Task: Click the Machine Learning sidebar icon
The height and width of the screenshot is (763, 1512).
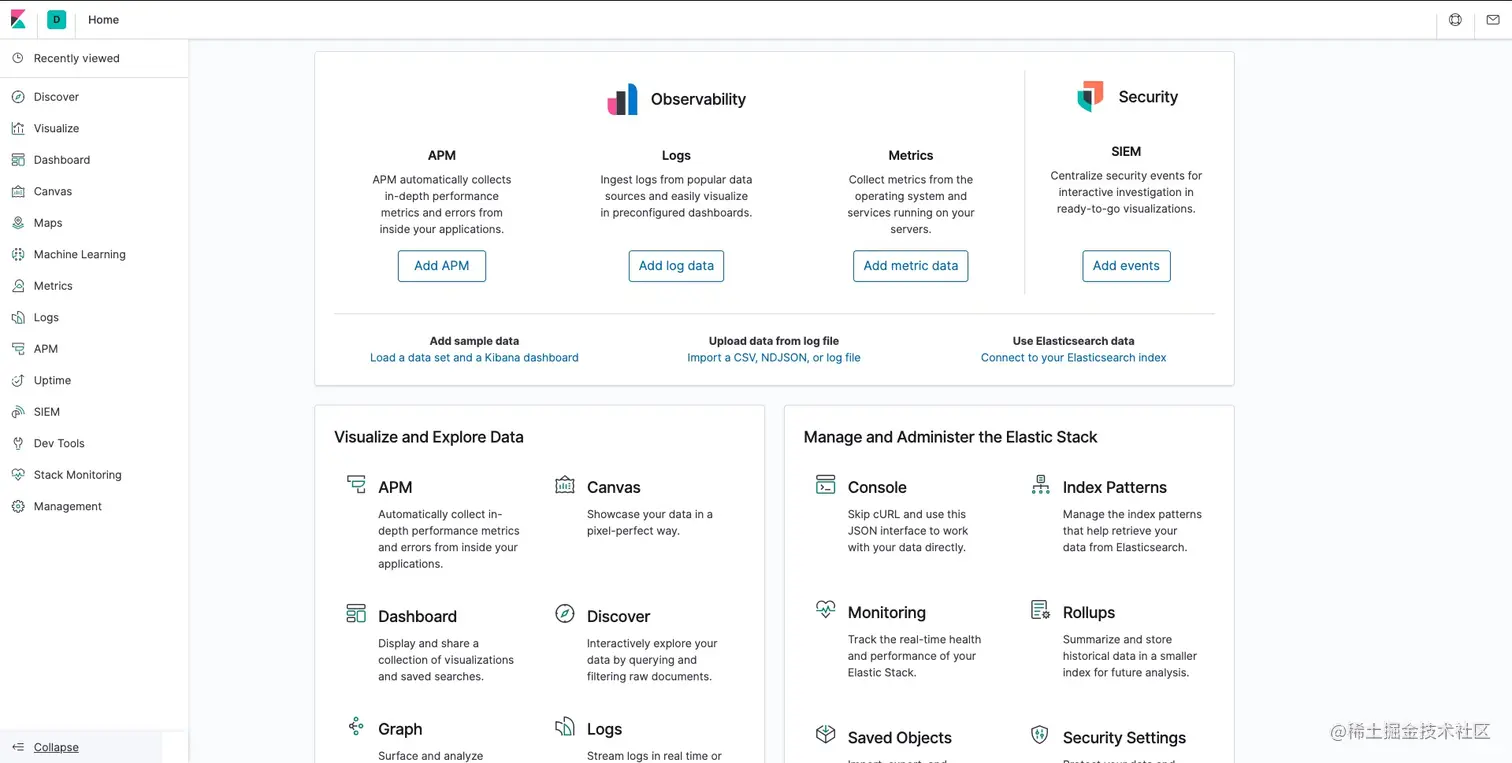Action: (x=18, y=254)
